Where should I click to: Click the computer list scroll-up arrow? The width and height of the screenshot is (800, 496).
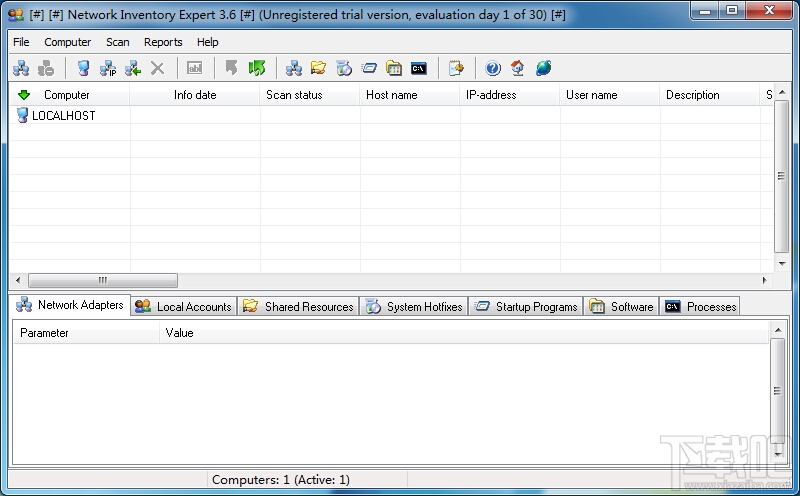(x=782, y=92)
